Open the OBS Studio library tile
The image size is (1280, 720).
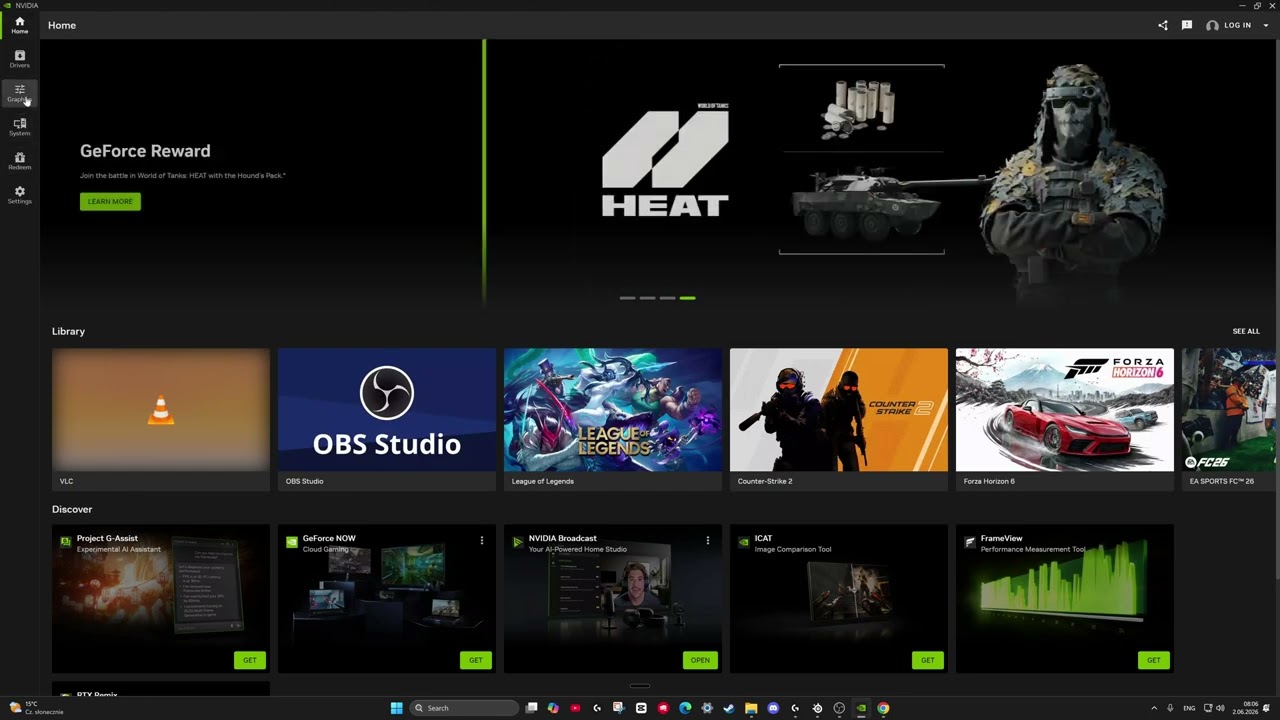387,419
